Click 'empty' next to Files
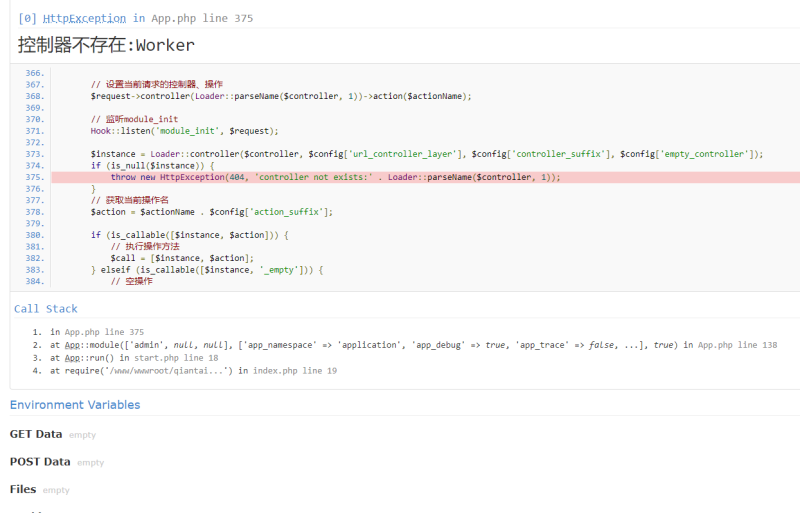The height and width of the screenshot is (513, 800). [56, 490]
